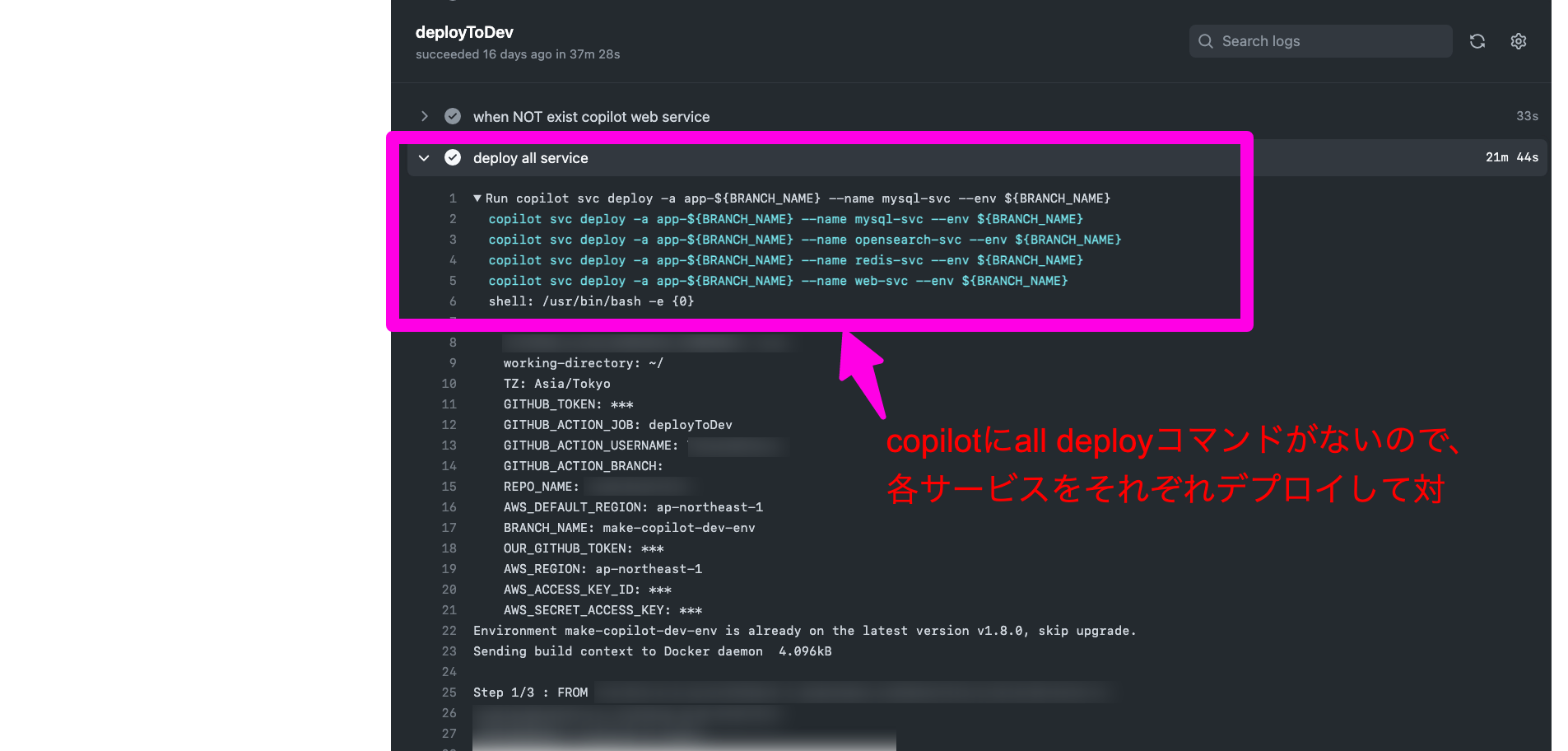Viewport: 1568px width, 751px height.
Task: Click the 33s step duration
Action: click(1528, 116)
